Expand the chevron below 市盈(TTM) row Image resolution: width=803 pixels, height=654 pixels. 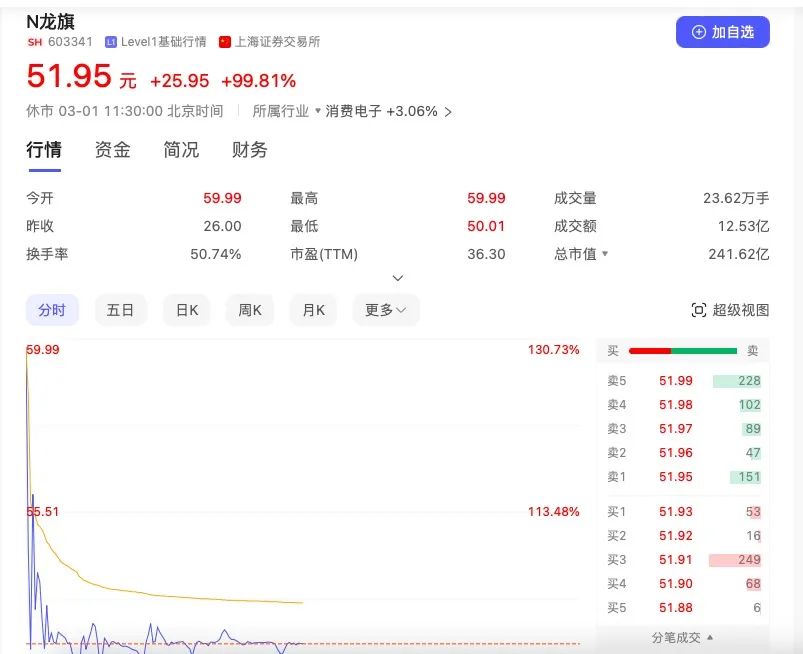pyautogui.click(x=397, y=277)
